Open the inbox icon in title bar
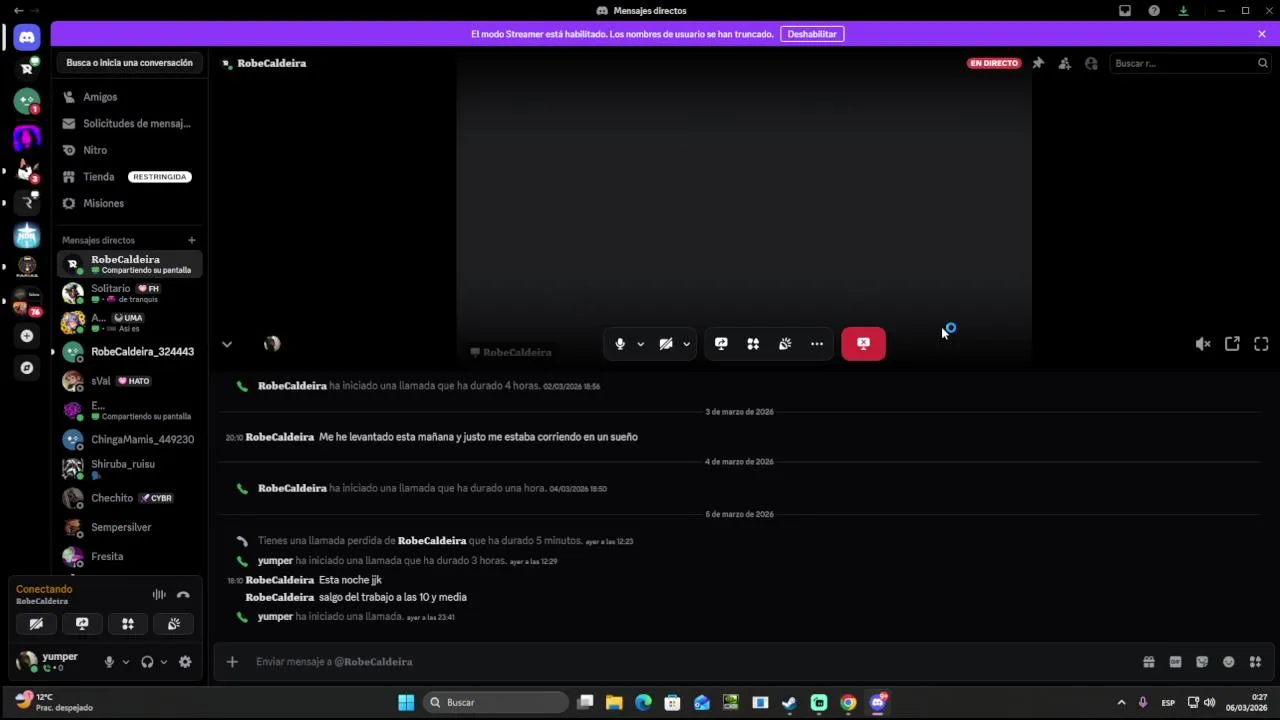 (1125, 11)
